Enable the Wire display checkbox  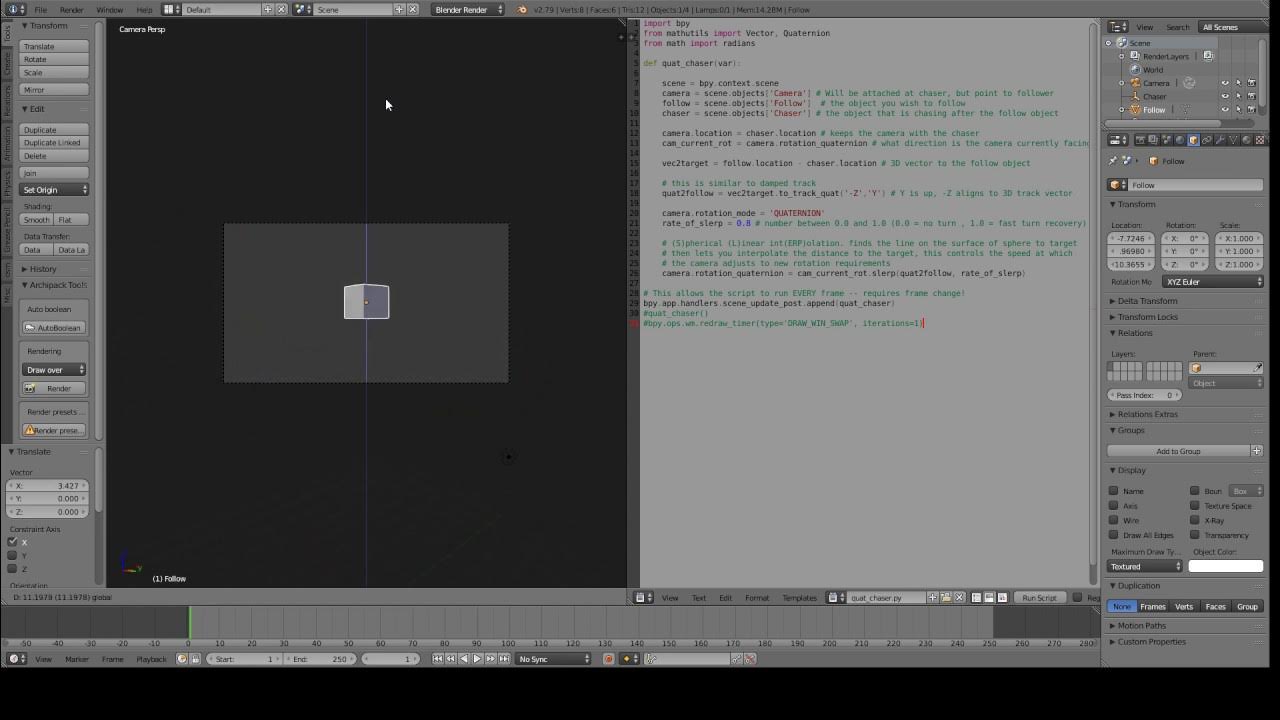point(1114,521)
